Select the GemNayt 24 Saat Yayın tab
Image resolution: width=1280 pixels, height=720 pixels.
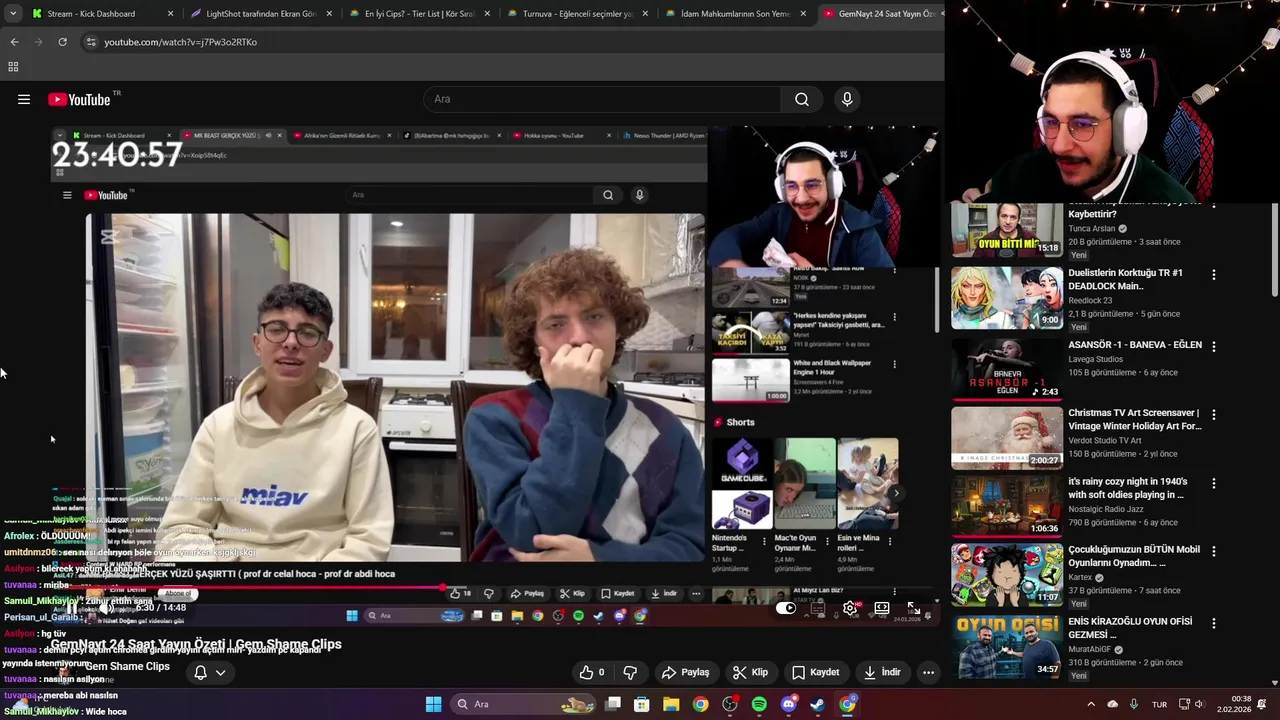click(x=880, y=14)
